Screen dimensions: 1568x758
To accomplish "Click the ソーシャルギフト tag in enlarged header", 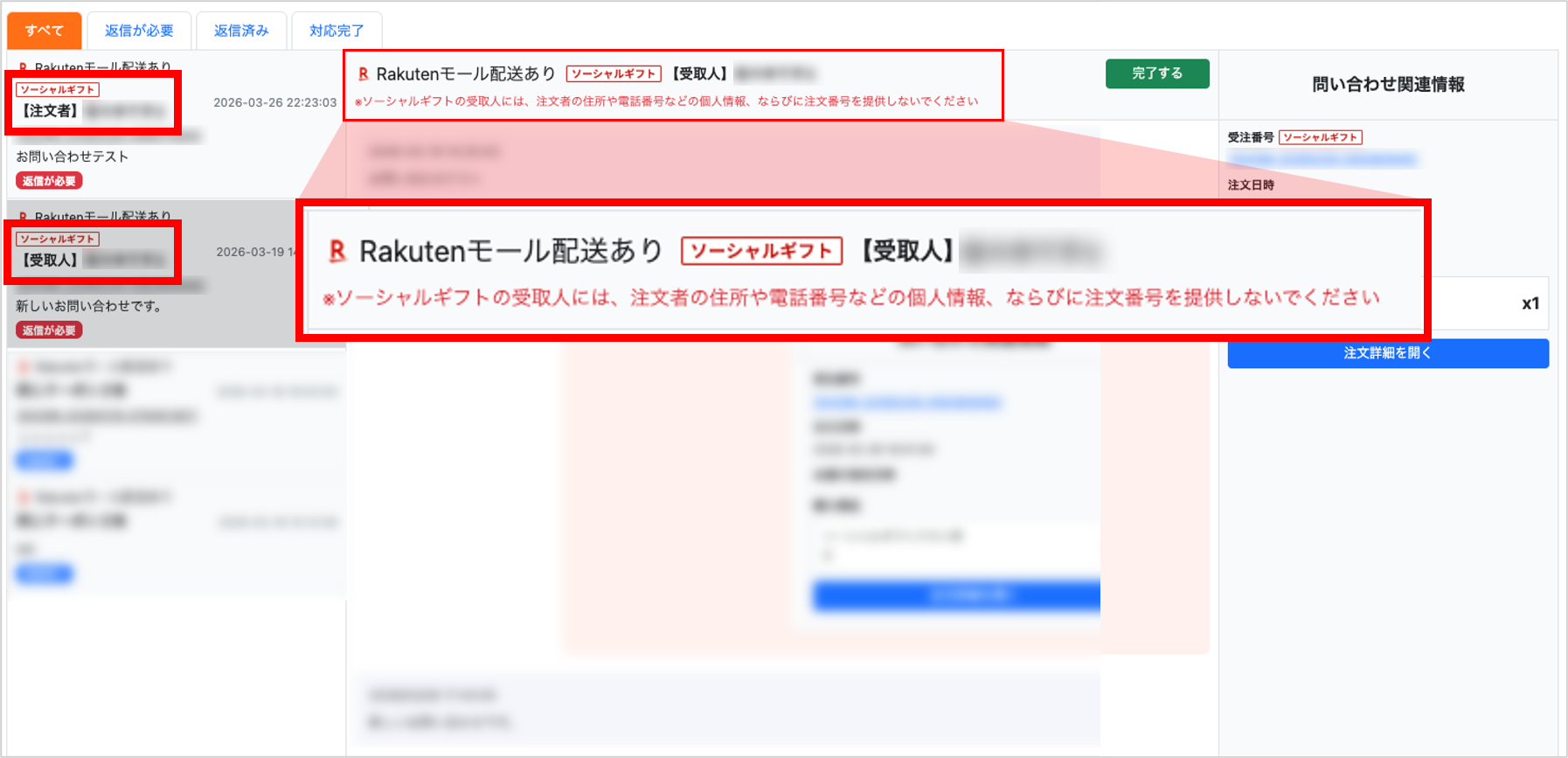I will (761, 251).
